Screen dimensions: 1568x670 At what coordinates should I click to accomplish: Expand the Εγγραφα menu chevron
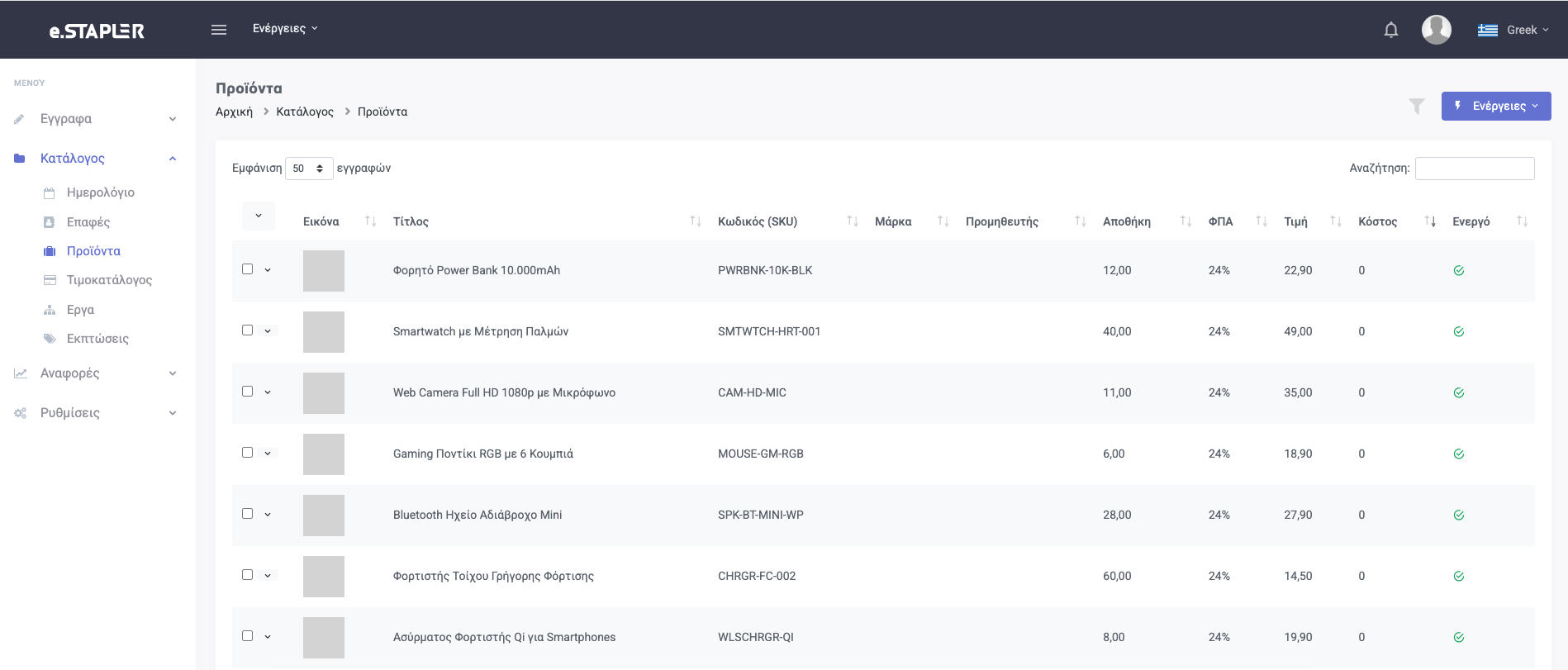pyautogui.click(x=173, y=119)
